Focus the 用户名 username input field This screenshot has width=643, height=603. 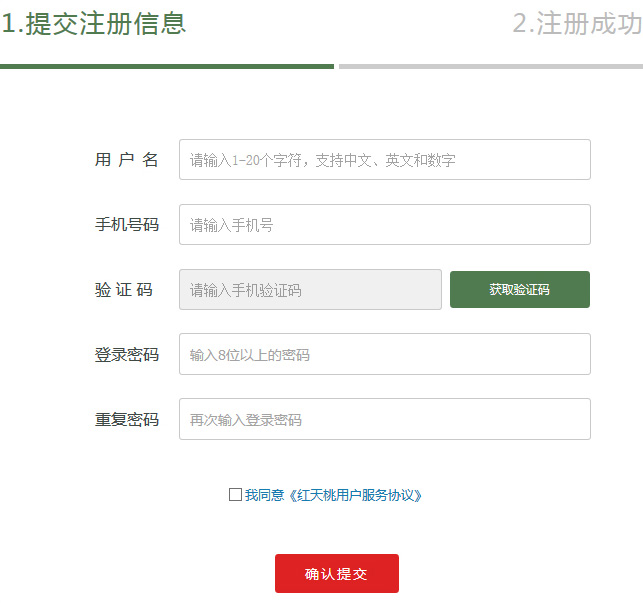pos(384,160)
